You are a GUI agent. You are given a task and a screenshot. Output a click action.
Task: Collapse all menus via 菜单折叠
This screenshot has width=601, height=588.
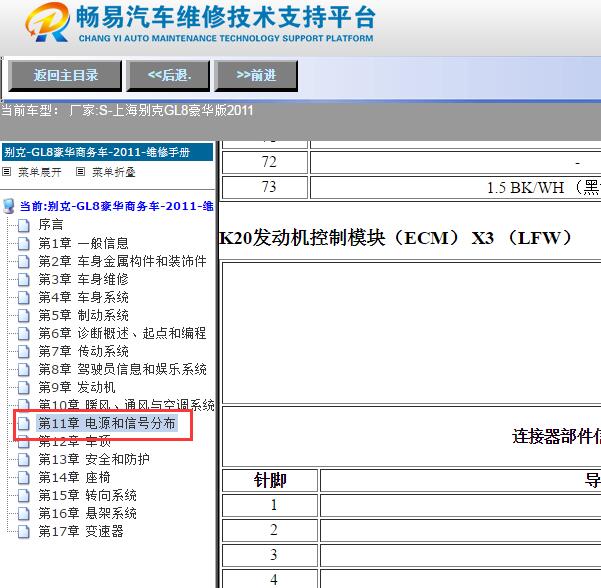click(x=114, y=172)
